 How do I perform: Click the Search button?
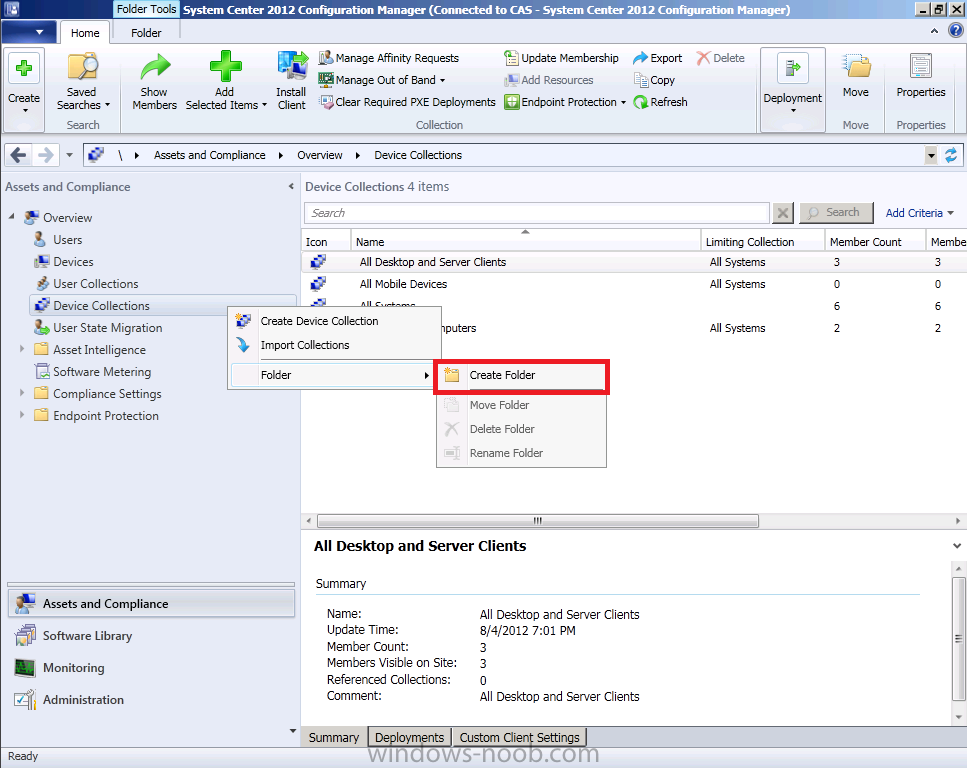tap(836, 213)
